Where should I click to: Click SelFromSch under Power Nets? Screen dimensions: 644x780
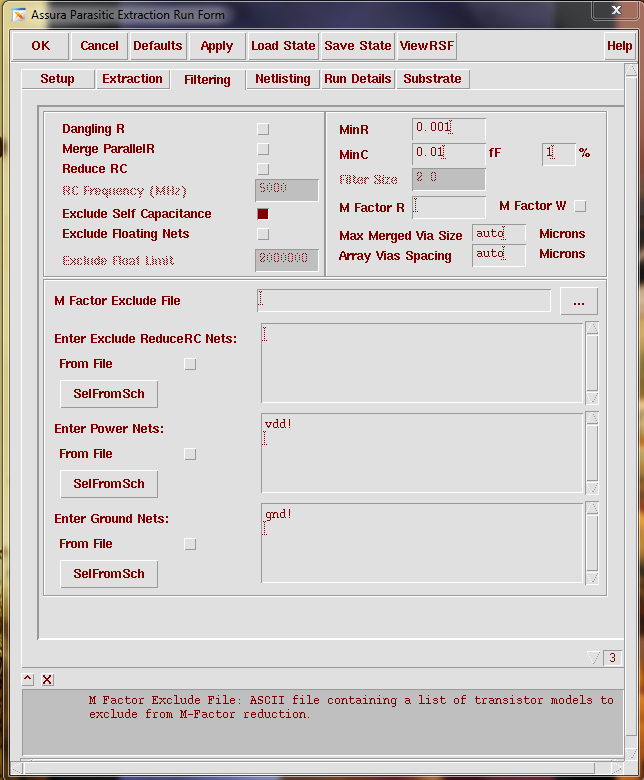109,484
